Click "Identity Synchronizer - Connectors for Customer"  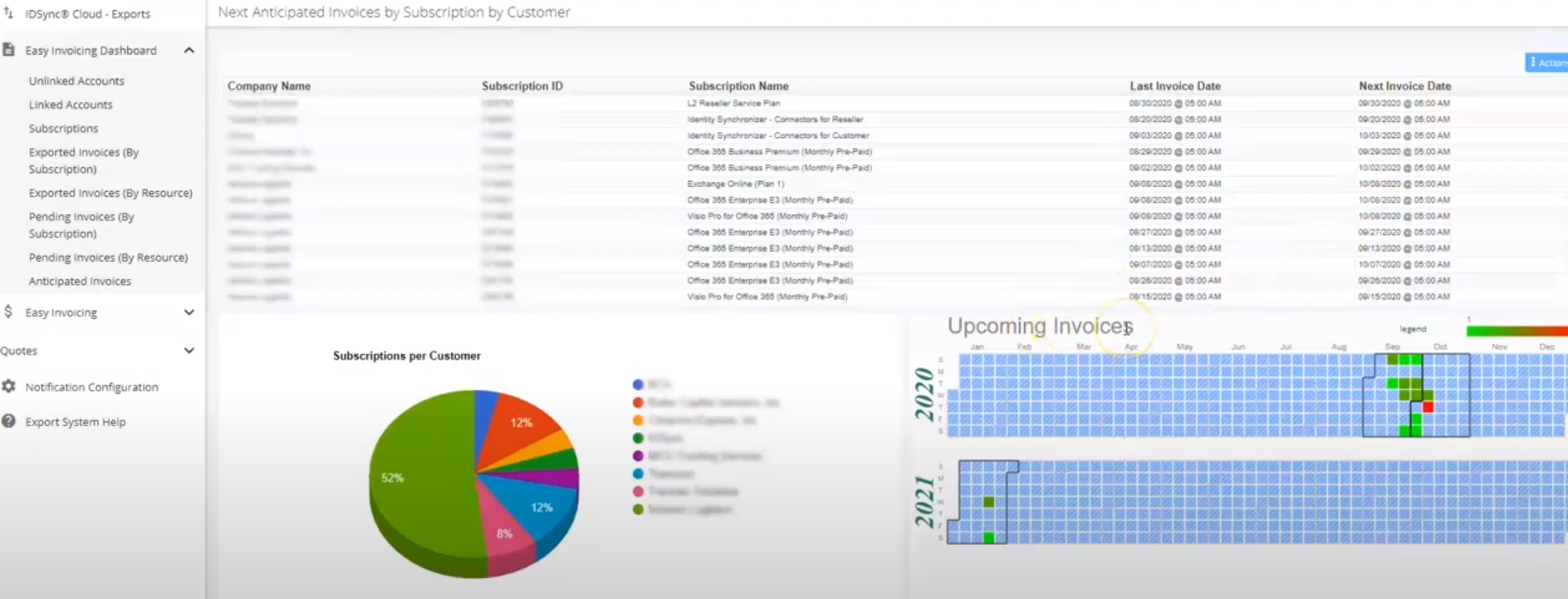click(778, 135)
